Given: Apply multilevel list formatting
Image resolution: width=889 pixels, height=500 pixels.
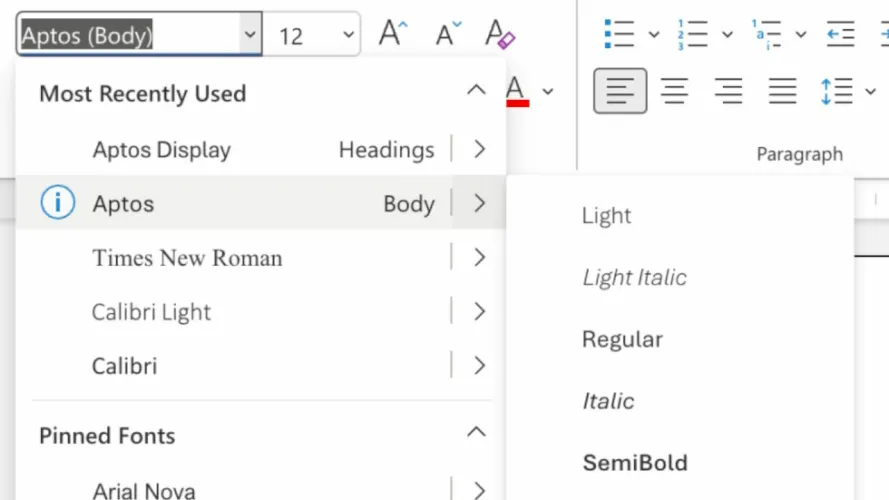Looking at the screenshot, I should (x=766, y=34).
